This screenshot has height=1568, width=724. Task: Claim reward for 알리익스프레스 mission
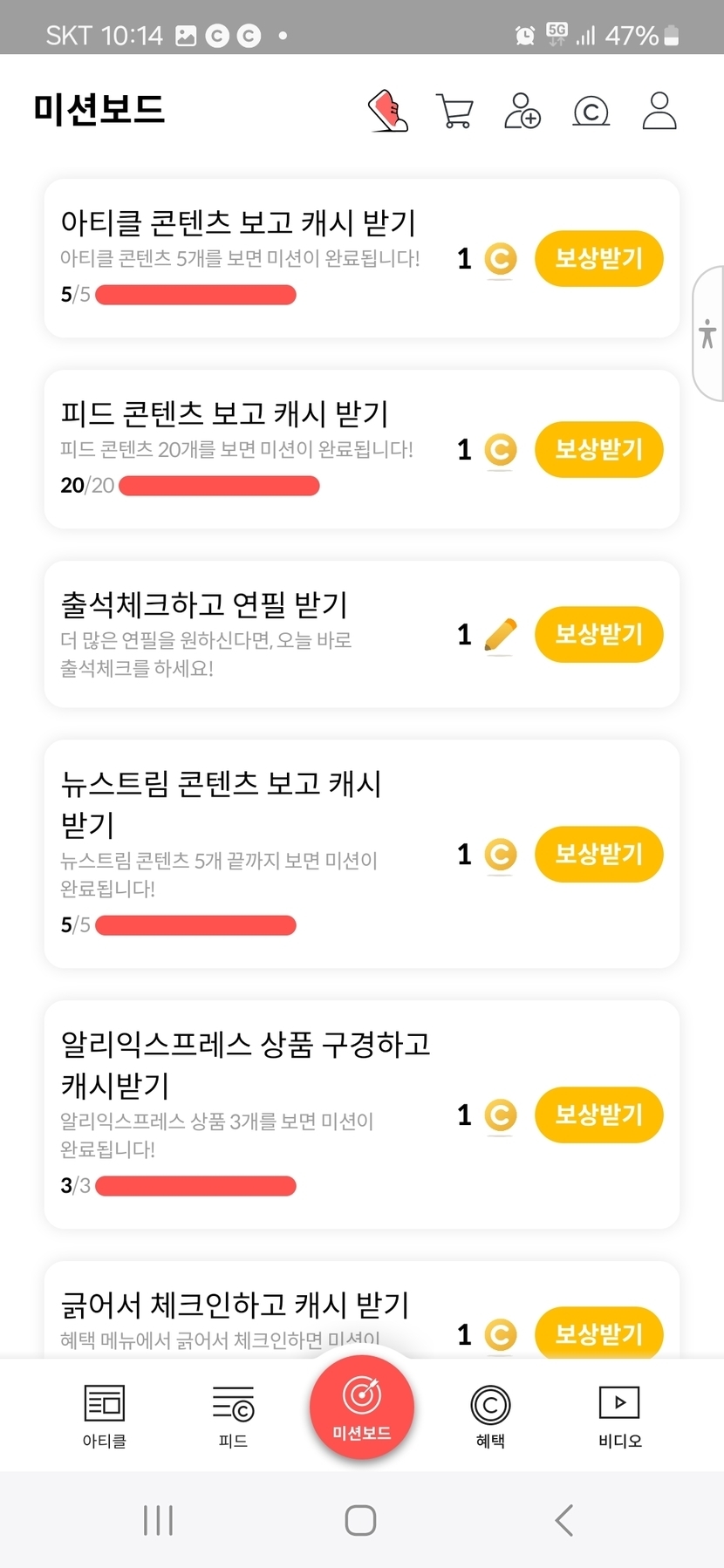tap(598, 1115)
